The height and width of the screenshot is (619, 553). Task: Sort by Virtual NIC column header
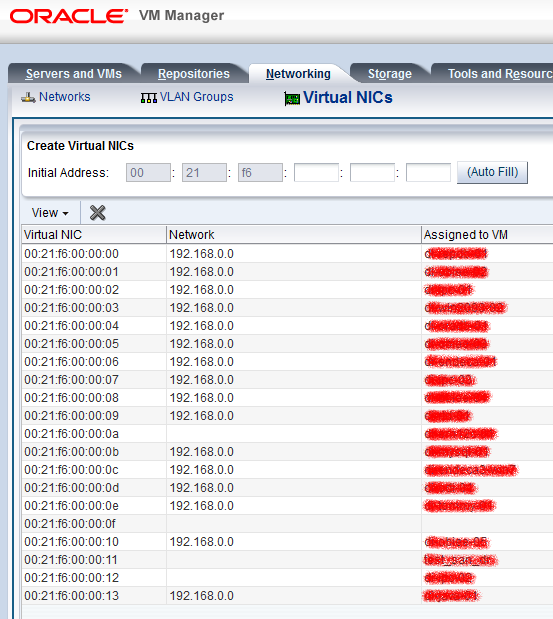click(94, 235)
